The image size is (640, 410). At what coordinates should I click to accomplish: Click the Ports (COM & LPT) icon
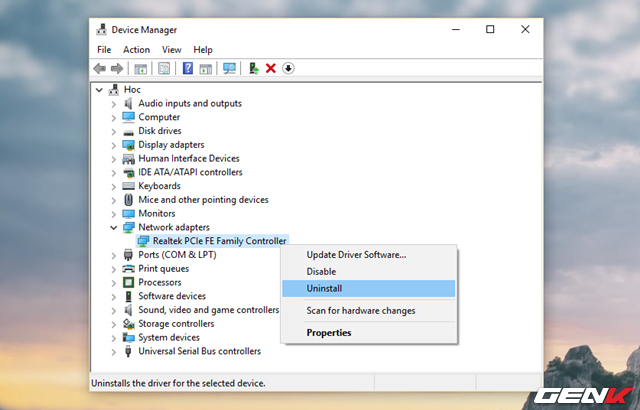[x=129, y=255]
